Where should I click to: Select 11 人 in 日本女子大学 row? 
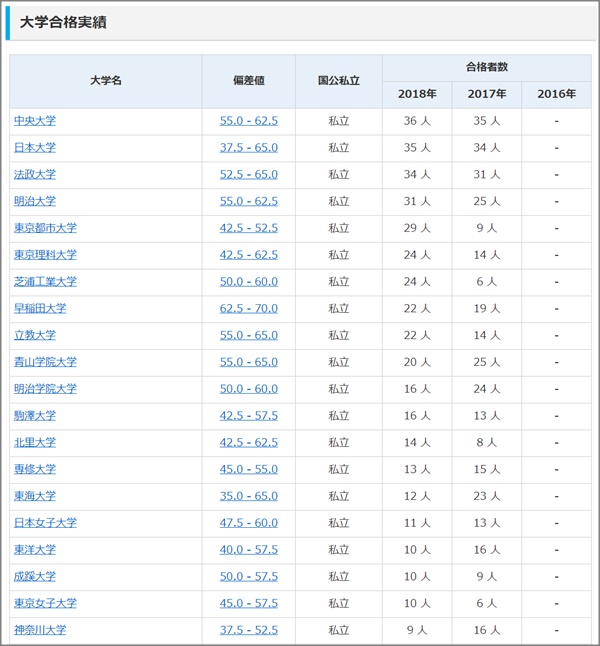[x=417, y=522]
